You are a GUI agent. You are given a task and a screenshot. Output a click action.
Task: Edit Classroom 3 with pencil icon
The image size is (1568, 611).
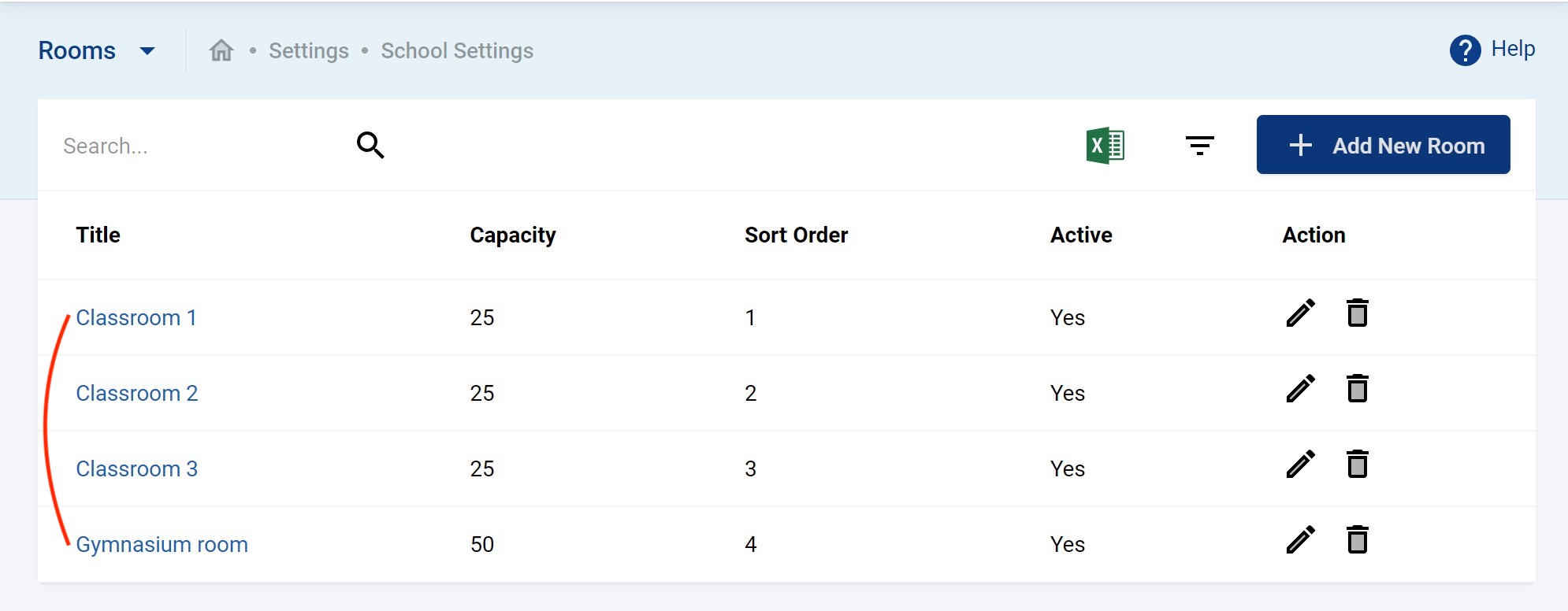pos(1300,465)
